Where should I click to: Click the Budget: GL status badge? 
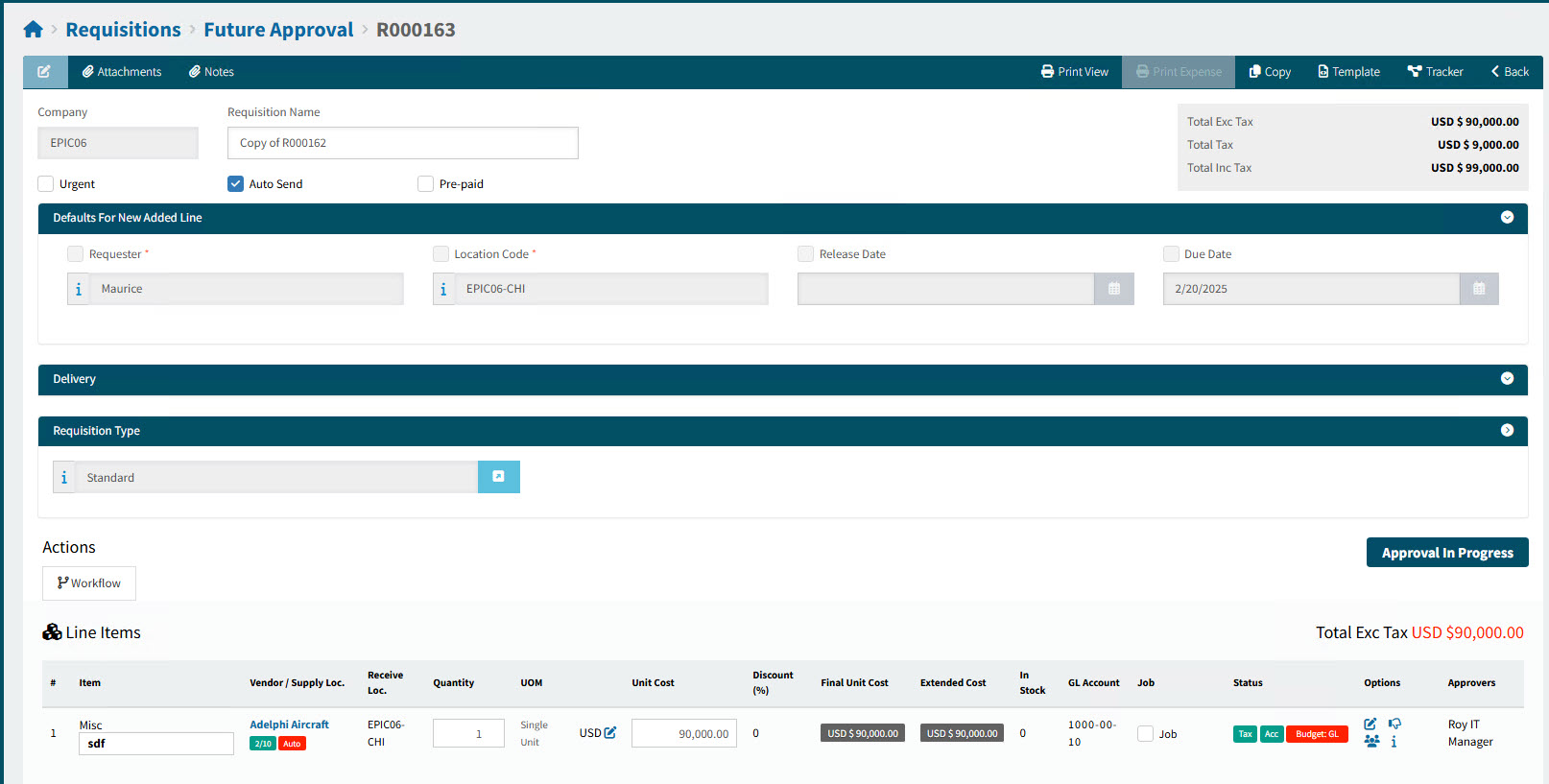point(1317,734)
